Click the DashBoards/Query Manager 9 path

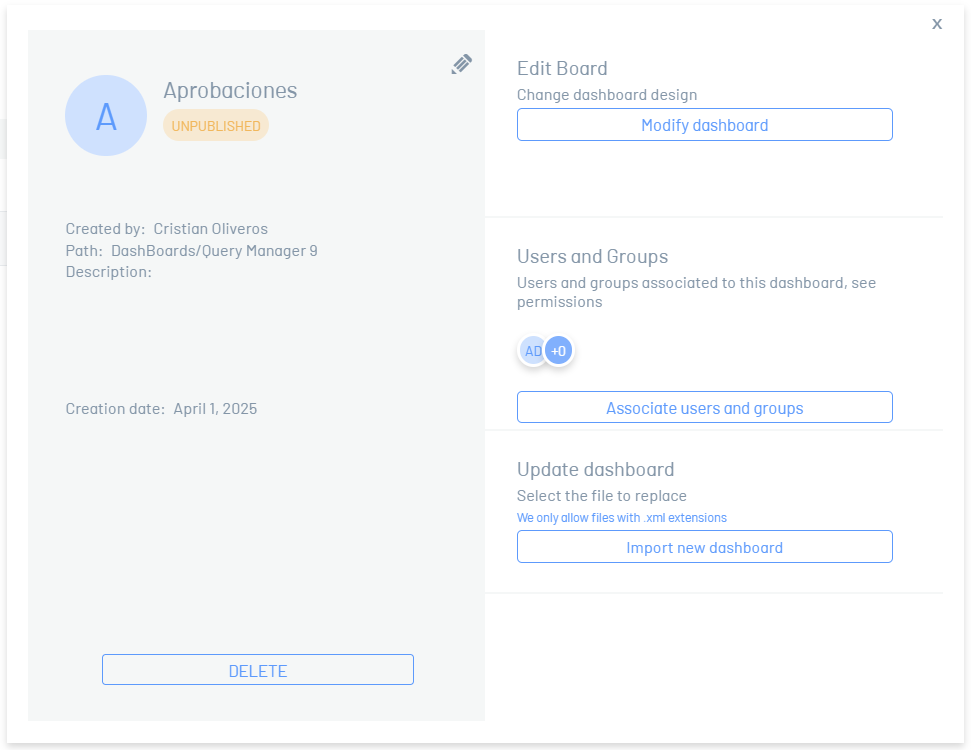214,250
